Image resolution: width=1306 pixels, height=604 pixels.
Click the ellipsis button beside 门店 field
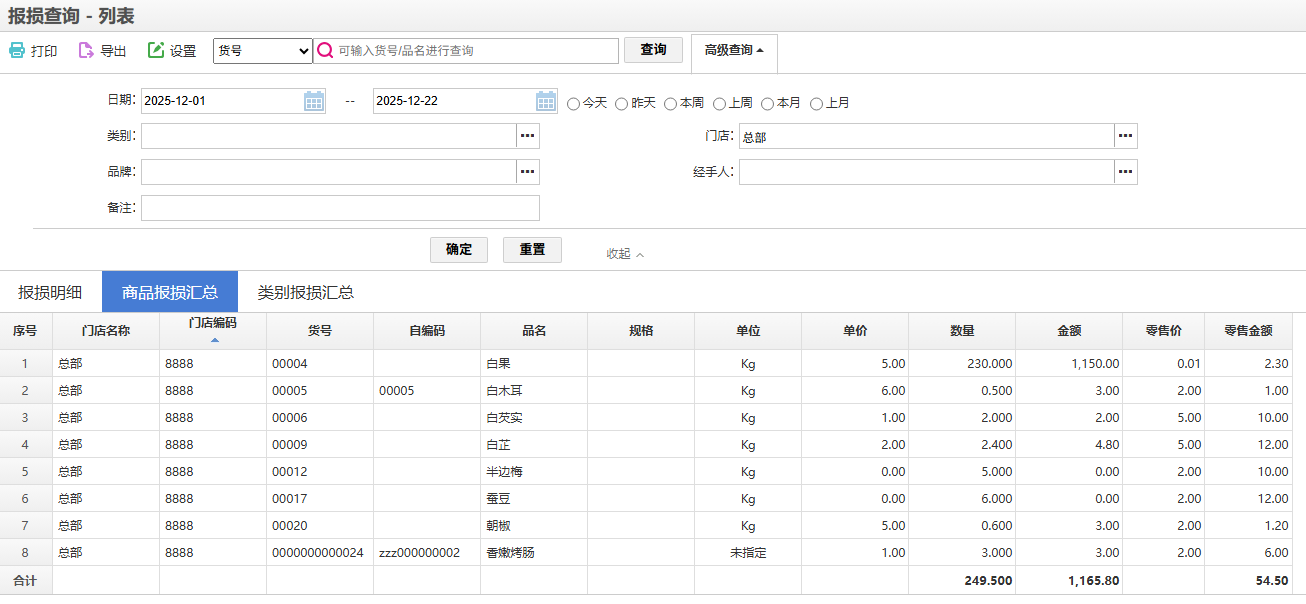[1126, 136]
